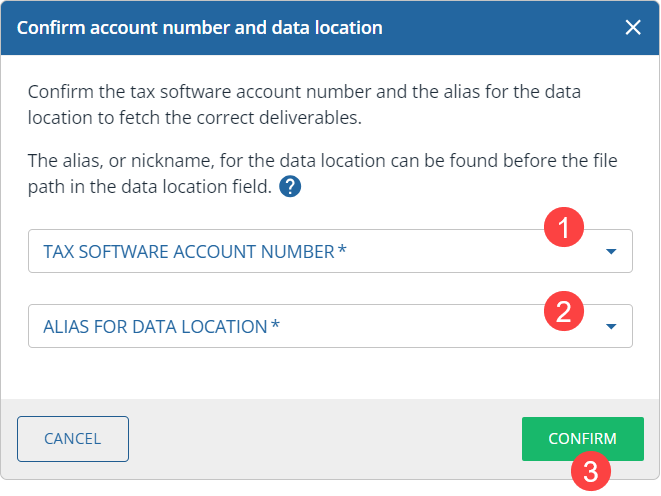
Task: Open the Alias for Data Location field
Action: tap(300, 326)
